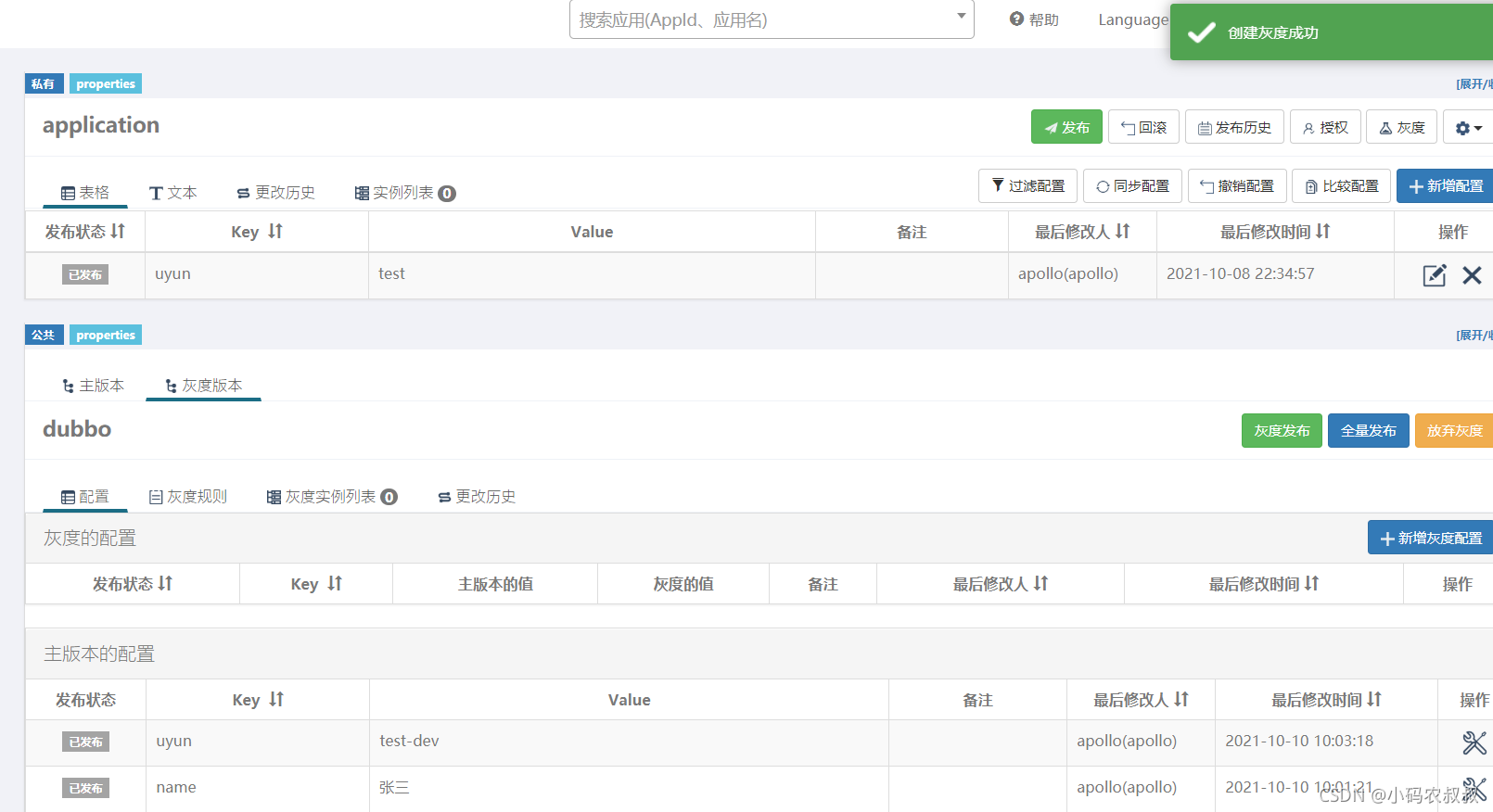1493x812 pixels.
Task: Click the properties badge above application
Action: coord(106,83)
